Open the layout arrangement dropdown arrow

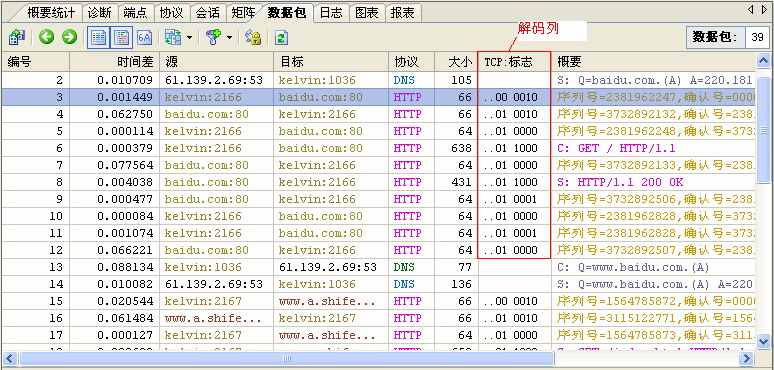tap(189, 38)
